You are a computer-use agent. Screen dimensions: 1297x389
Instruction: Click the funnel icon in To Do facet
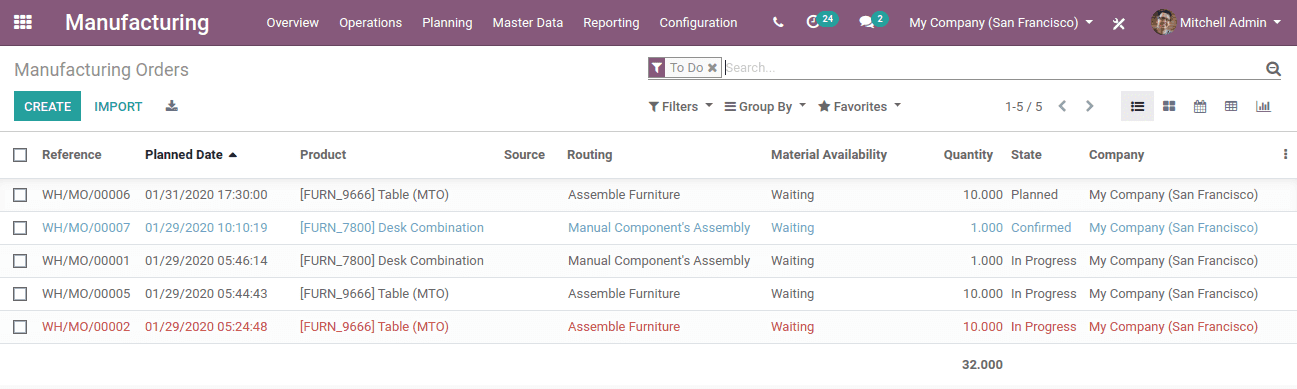coord(656,68)
